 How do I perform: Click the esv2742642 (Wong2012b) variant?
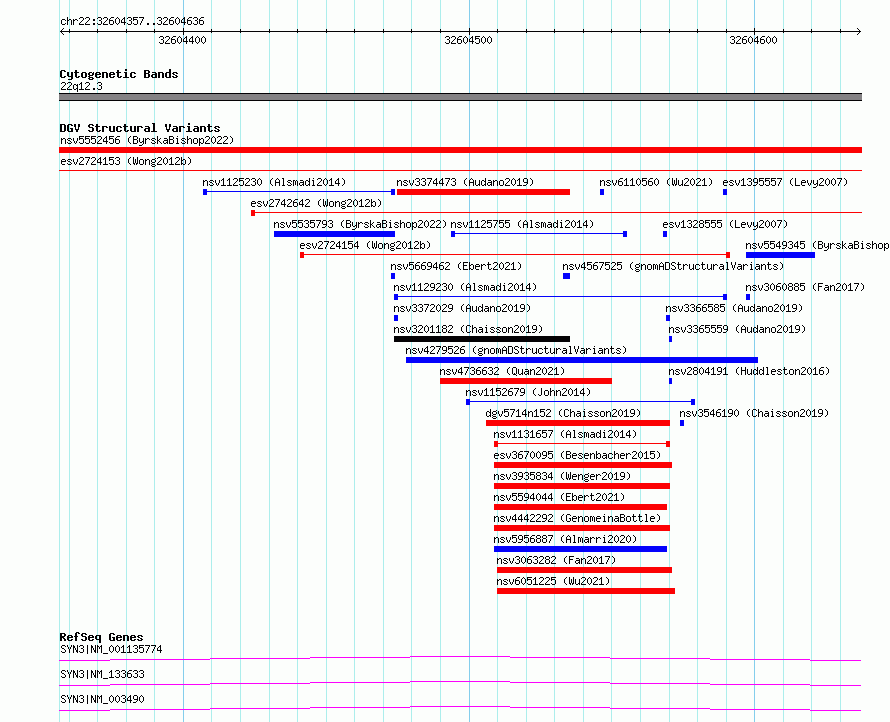tap(556, 213)
